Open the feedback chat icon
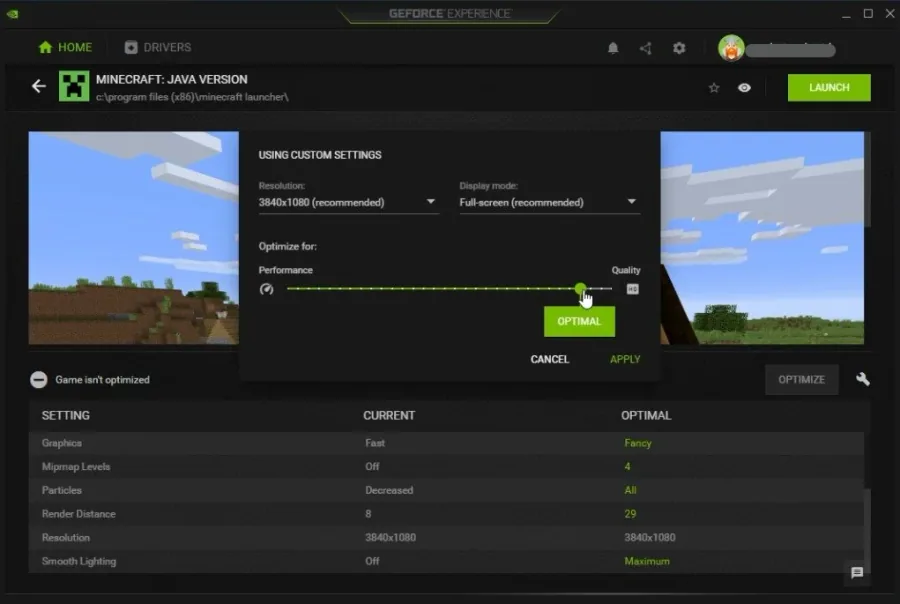 pos(857,572)
